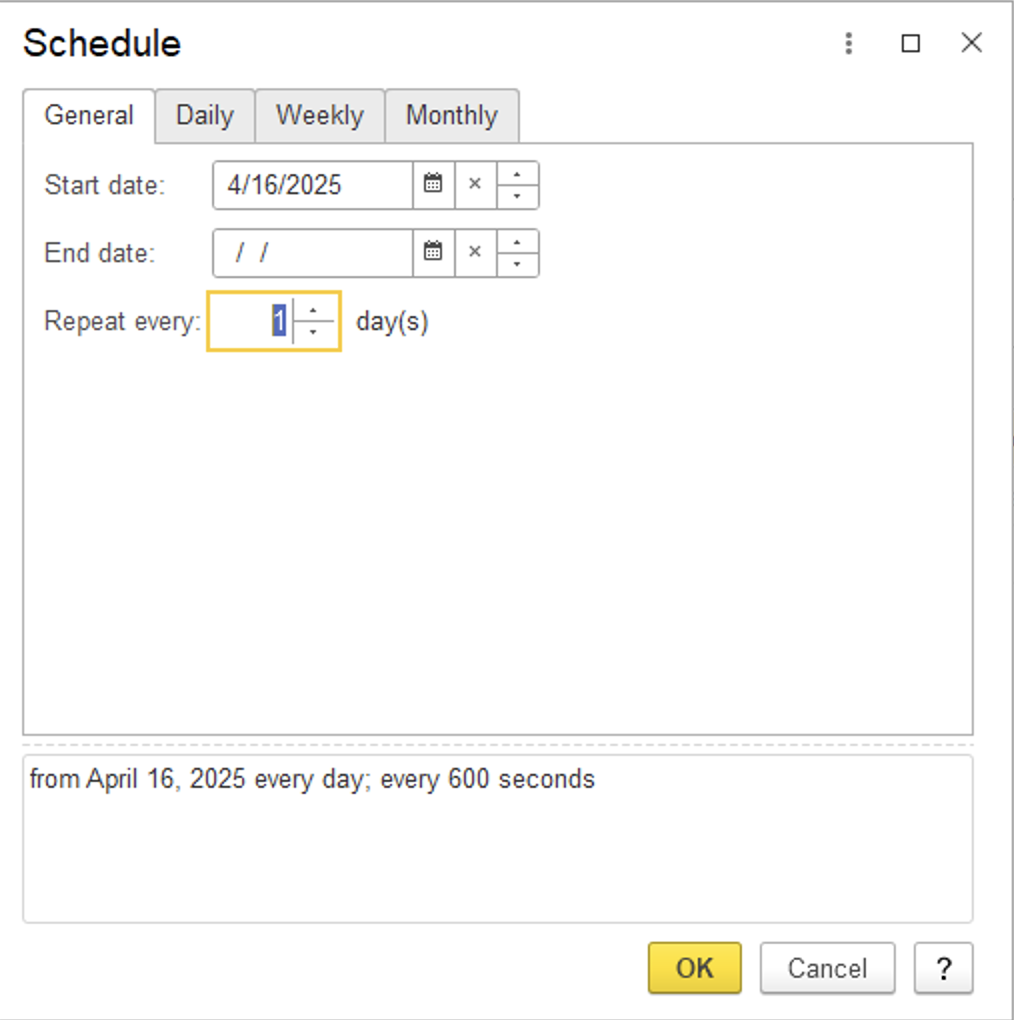Increment the Start date with the up arrow
The width and height of the screenshot is (1014, 1020).
[518, 177]
